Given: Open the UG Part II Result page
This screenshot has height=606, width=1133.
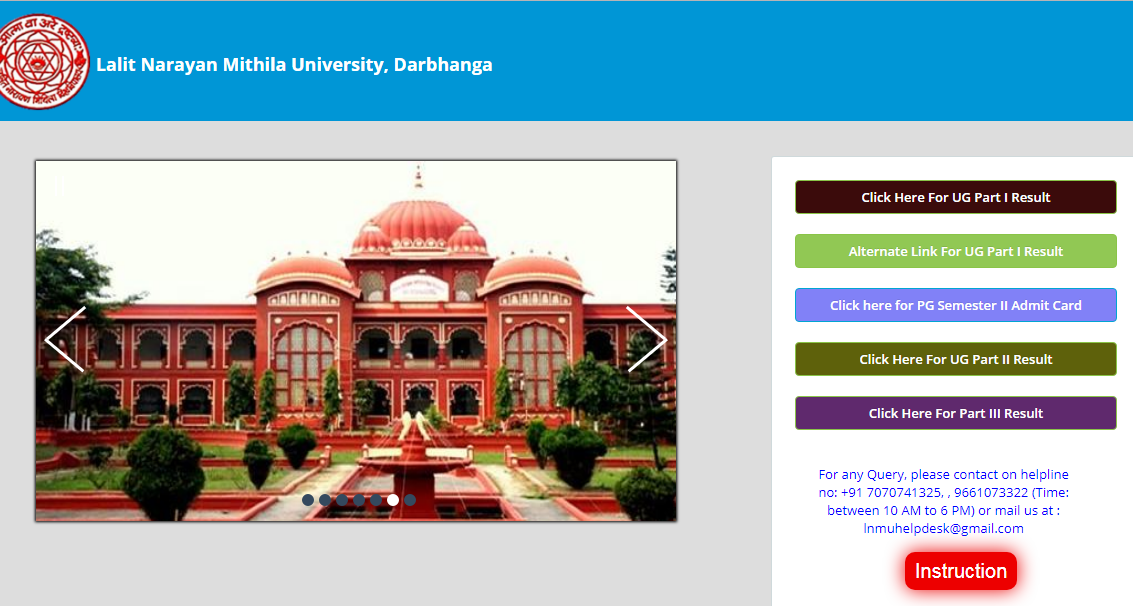Looking at the screenshot, I should click(955, 359).
